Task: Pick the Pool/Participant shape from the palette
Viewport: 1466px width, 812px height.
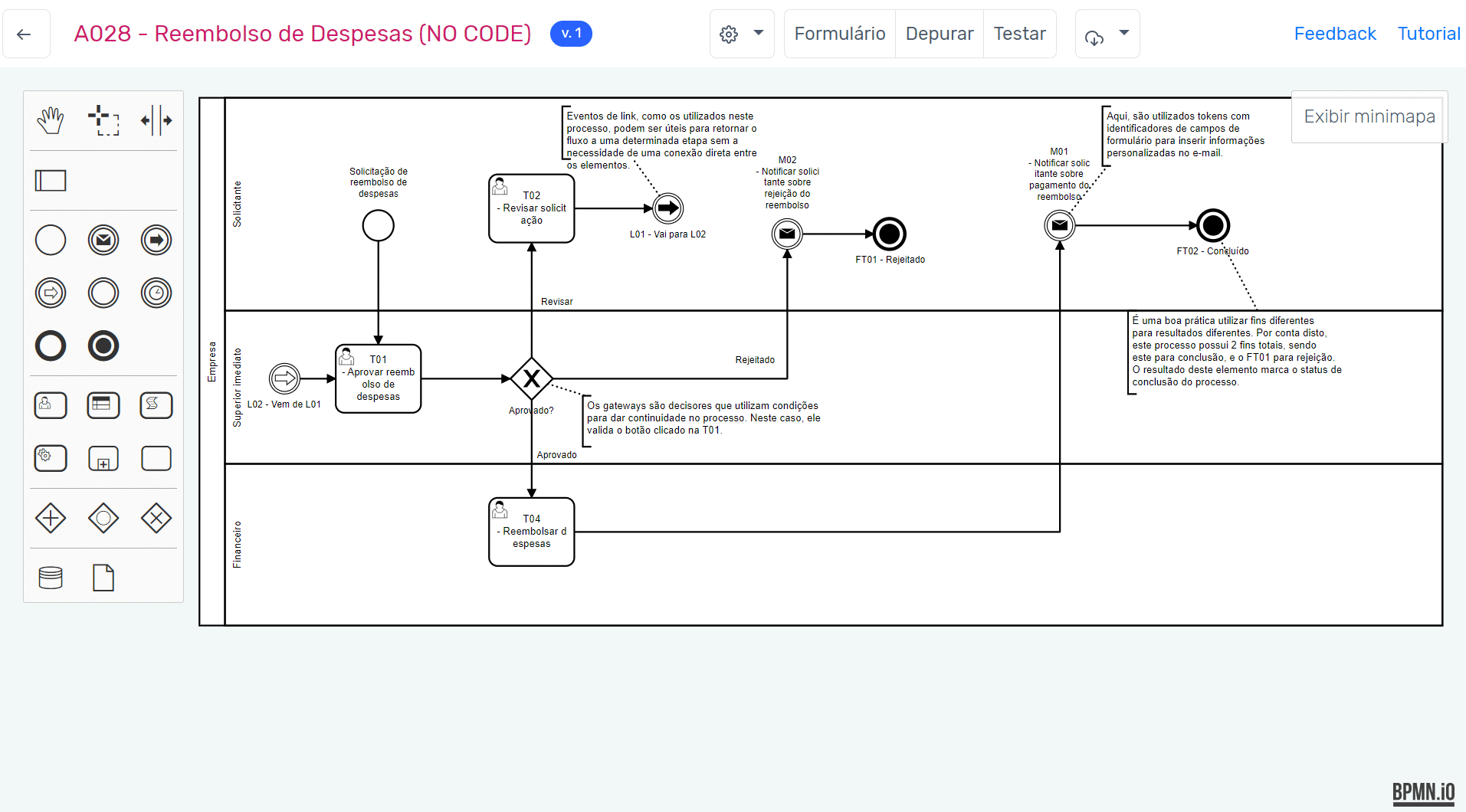Action: click(51, 181)
